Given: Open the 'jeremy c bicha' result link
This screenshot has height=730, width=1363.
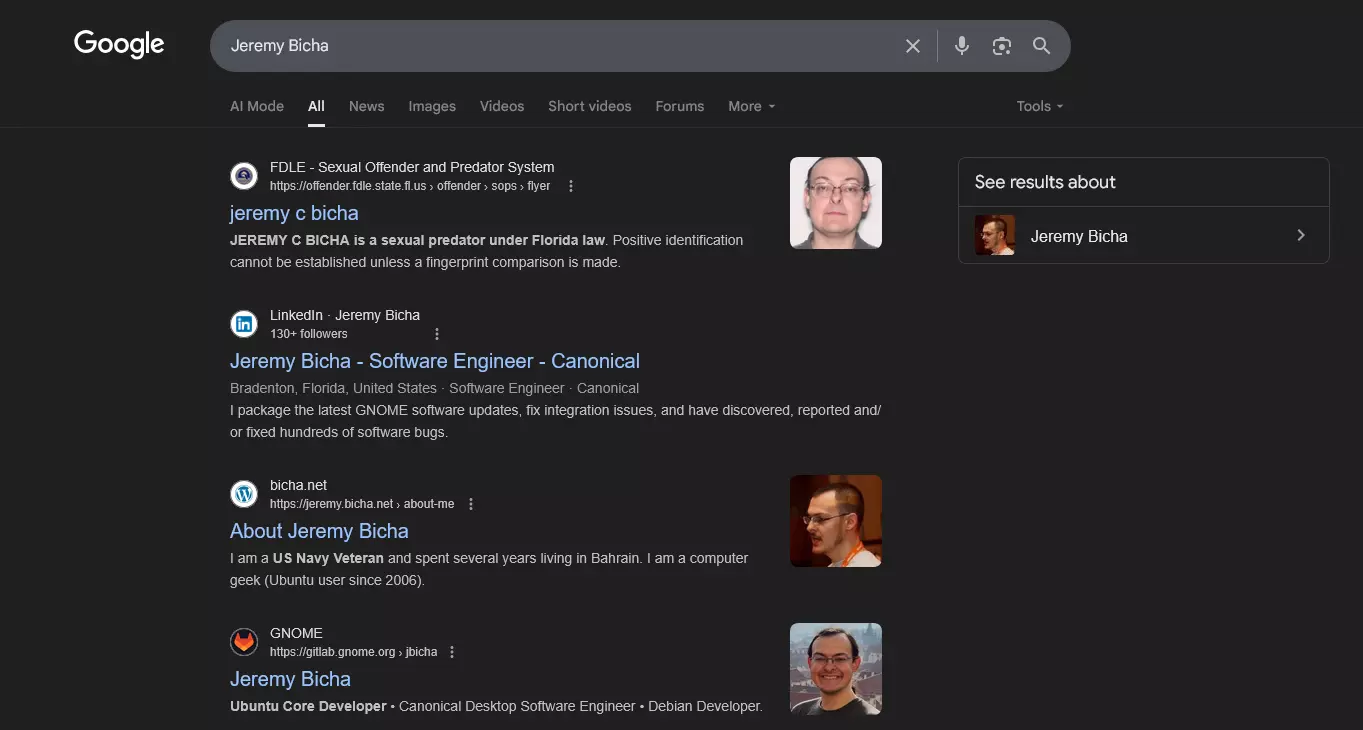Looking at the screenshot, I should [x=294, y=213].
